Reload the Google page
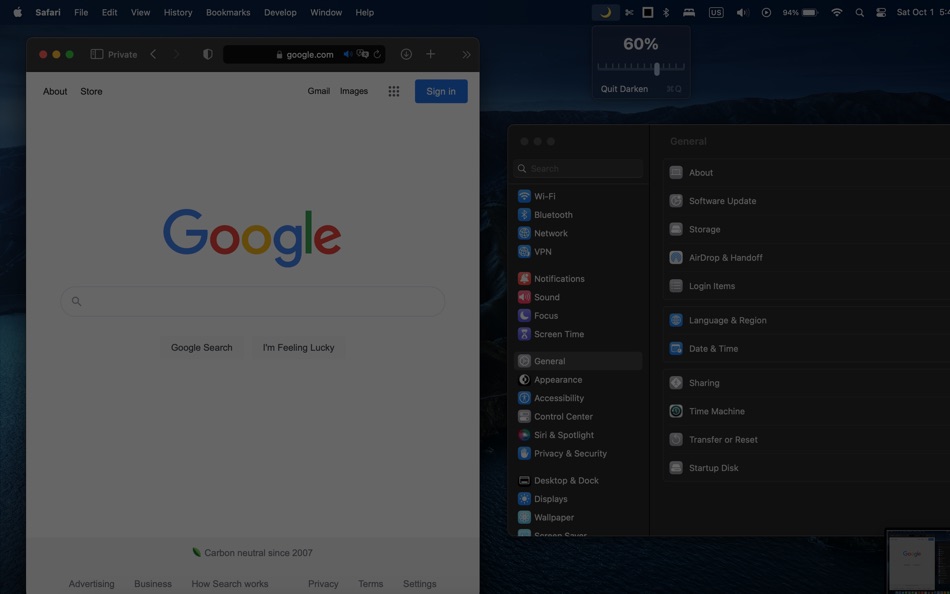950x594 pixels. [x=377, y=55]
